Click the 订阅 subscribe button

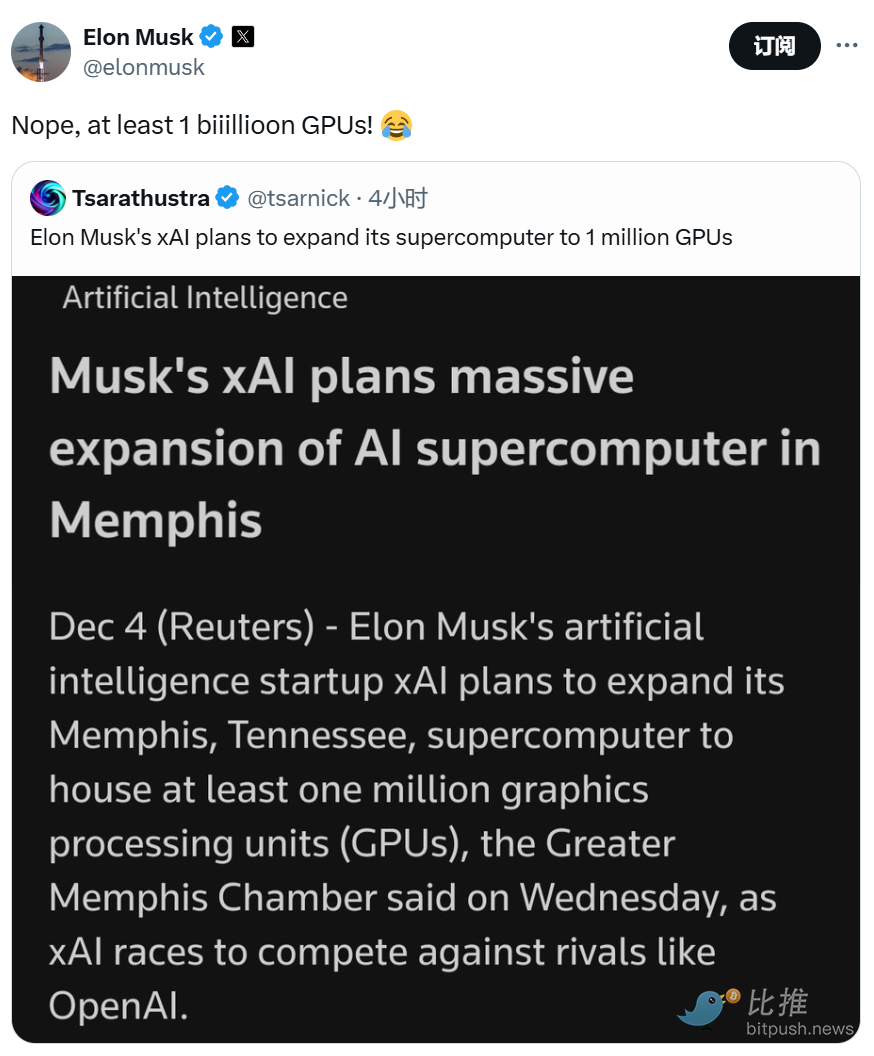[774, 46]
